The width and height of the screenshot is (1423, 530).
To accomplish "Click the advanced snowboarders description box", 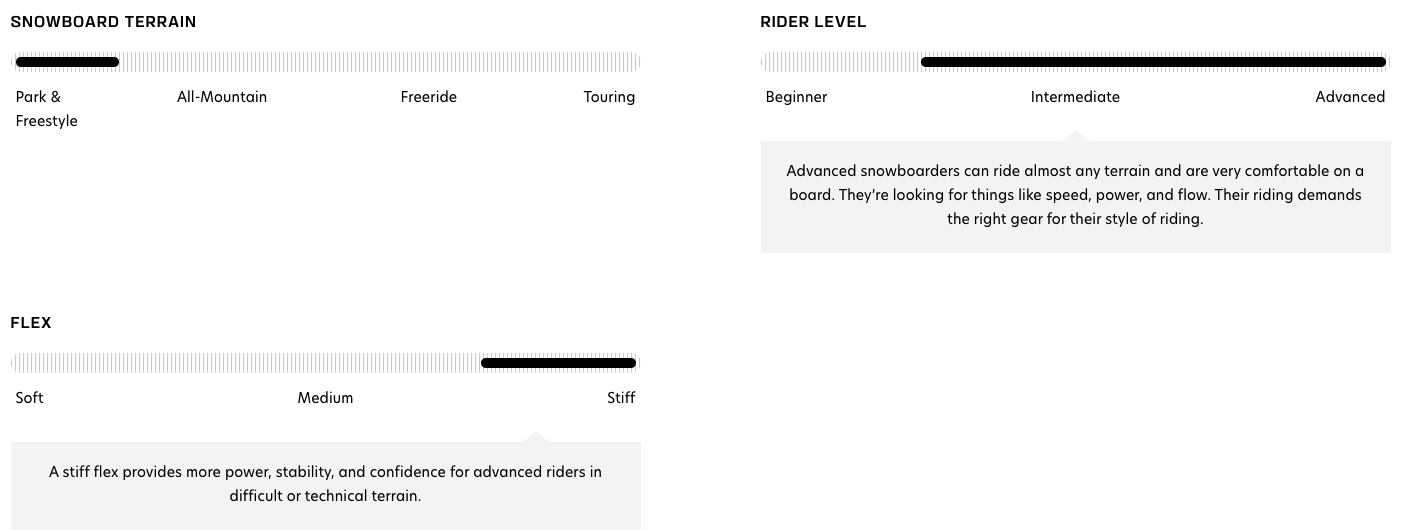I will tap(1075, 196).
